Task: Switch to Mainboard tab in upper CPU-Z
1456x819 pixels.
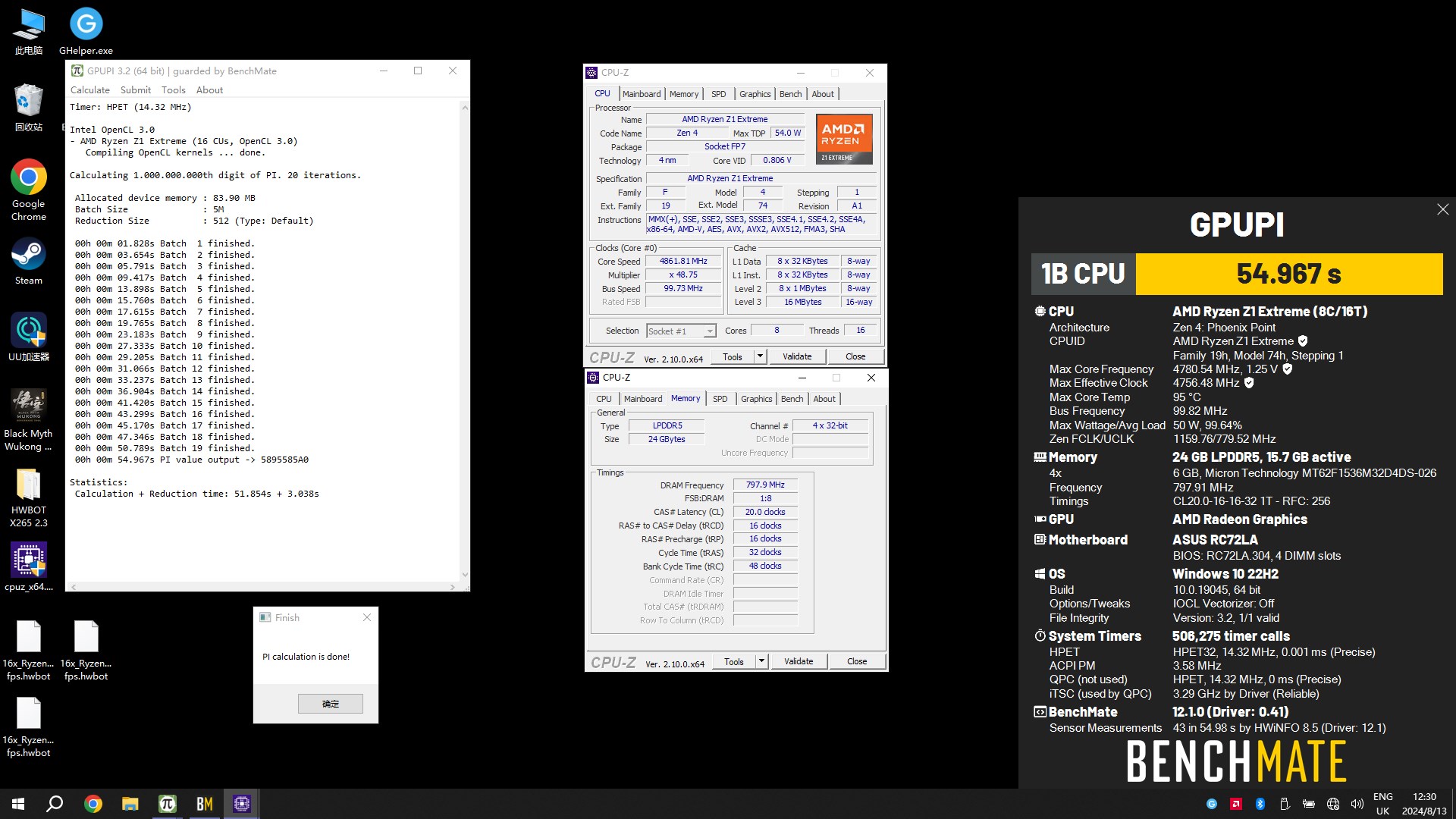Action: pyautogui.click(x=642, y=94)
